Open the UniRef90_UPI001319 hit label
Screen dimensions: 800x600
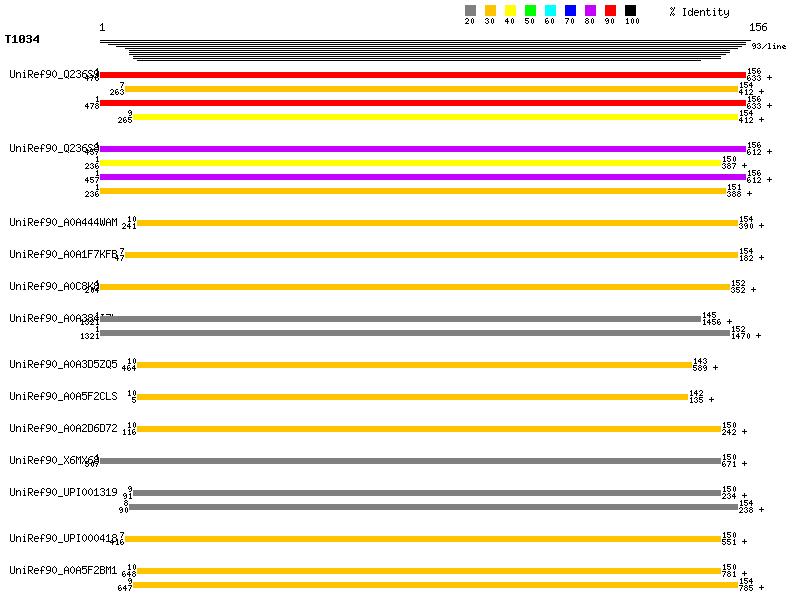point(63,492)
